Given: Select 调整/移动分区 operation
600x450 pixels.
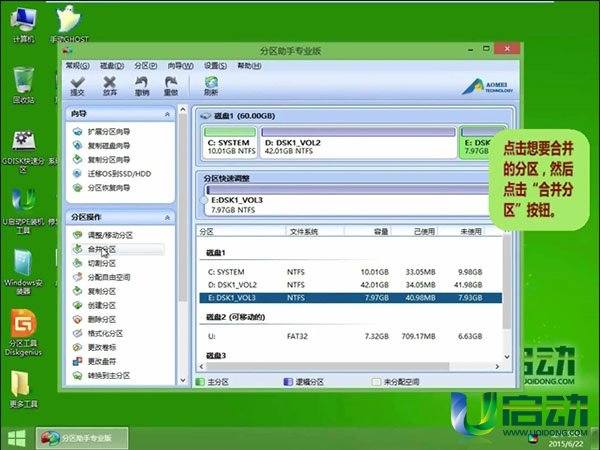Looking at the screenshot, I should click(103, 235).
